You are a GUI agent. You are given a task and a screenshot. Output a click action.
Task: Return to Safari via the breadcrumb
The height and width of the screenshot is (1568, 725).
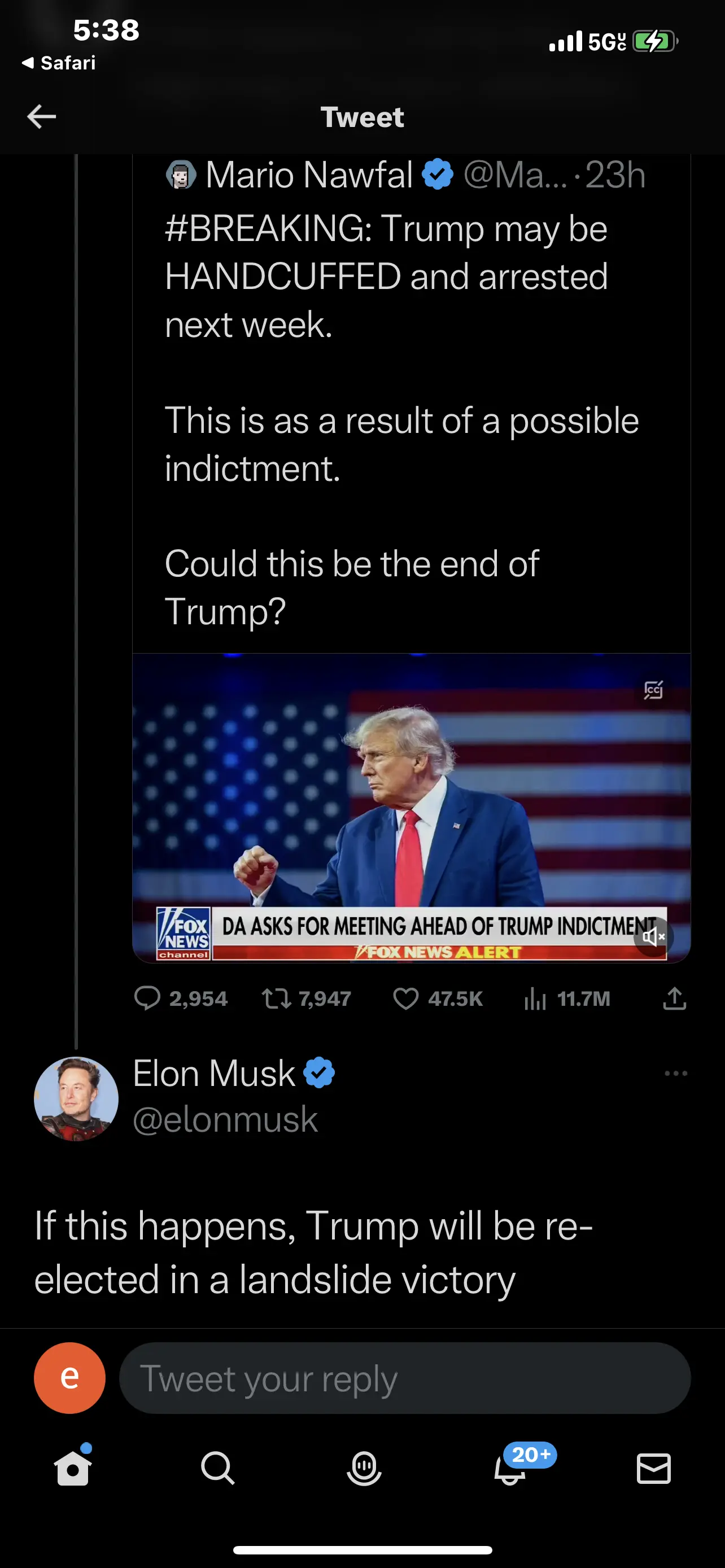(59, 63)
